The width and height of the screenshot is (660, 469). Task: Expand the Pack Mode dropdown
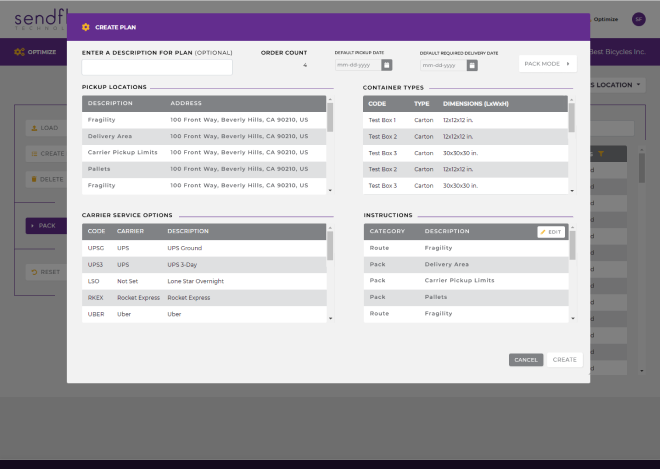pos(547,64)
